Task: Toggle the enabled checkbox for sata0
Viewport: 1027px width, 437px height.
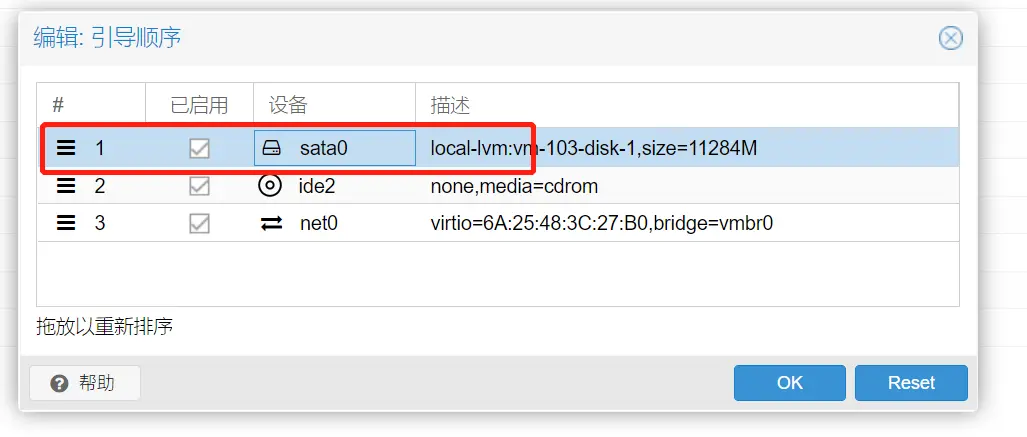Action: tap(199, 149)
